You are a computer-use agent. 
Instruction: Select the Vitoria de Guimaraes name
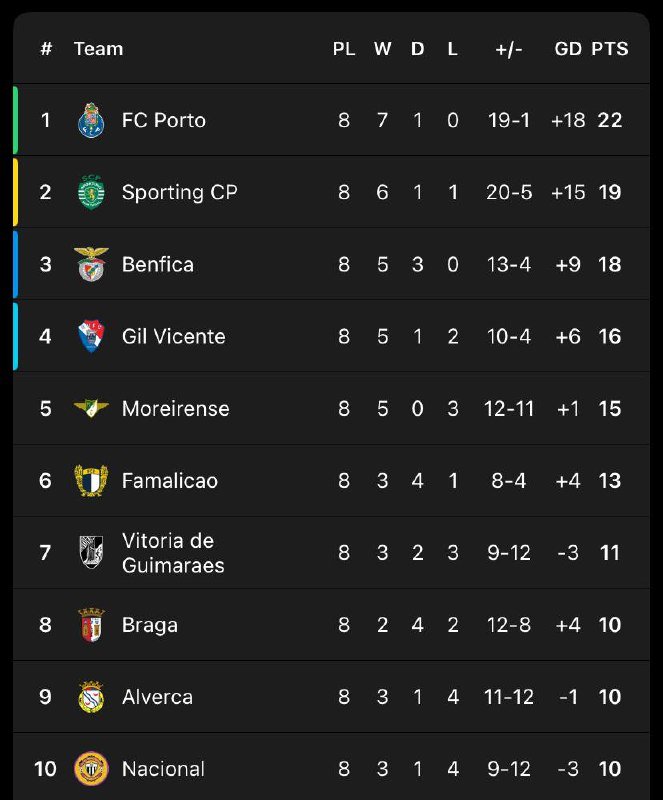click(x=172, y=553)
